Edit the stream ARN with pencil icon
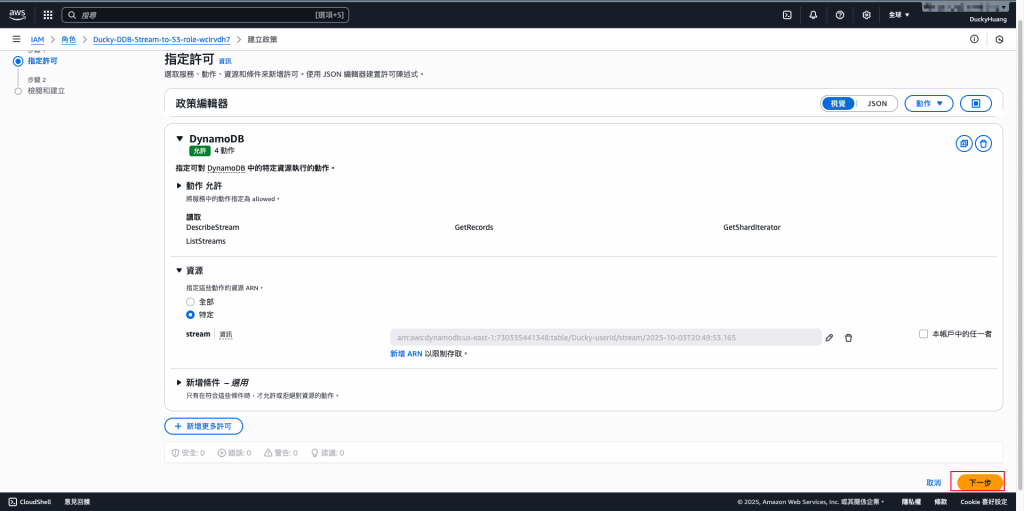1024x511 pixels. tap(829, 337)
